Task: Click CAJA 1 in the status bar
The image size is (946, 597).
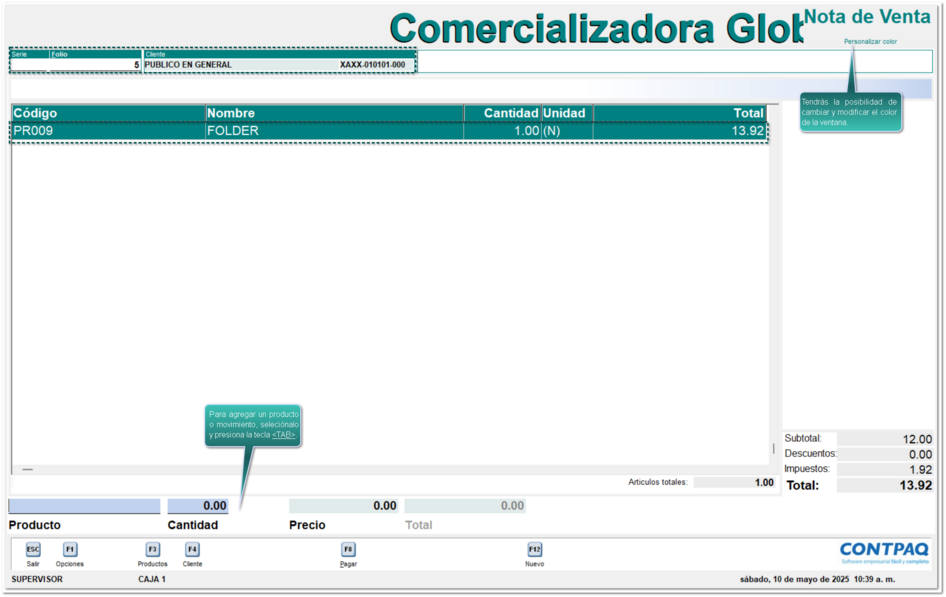Action: point(152,579)
